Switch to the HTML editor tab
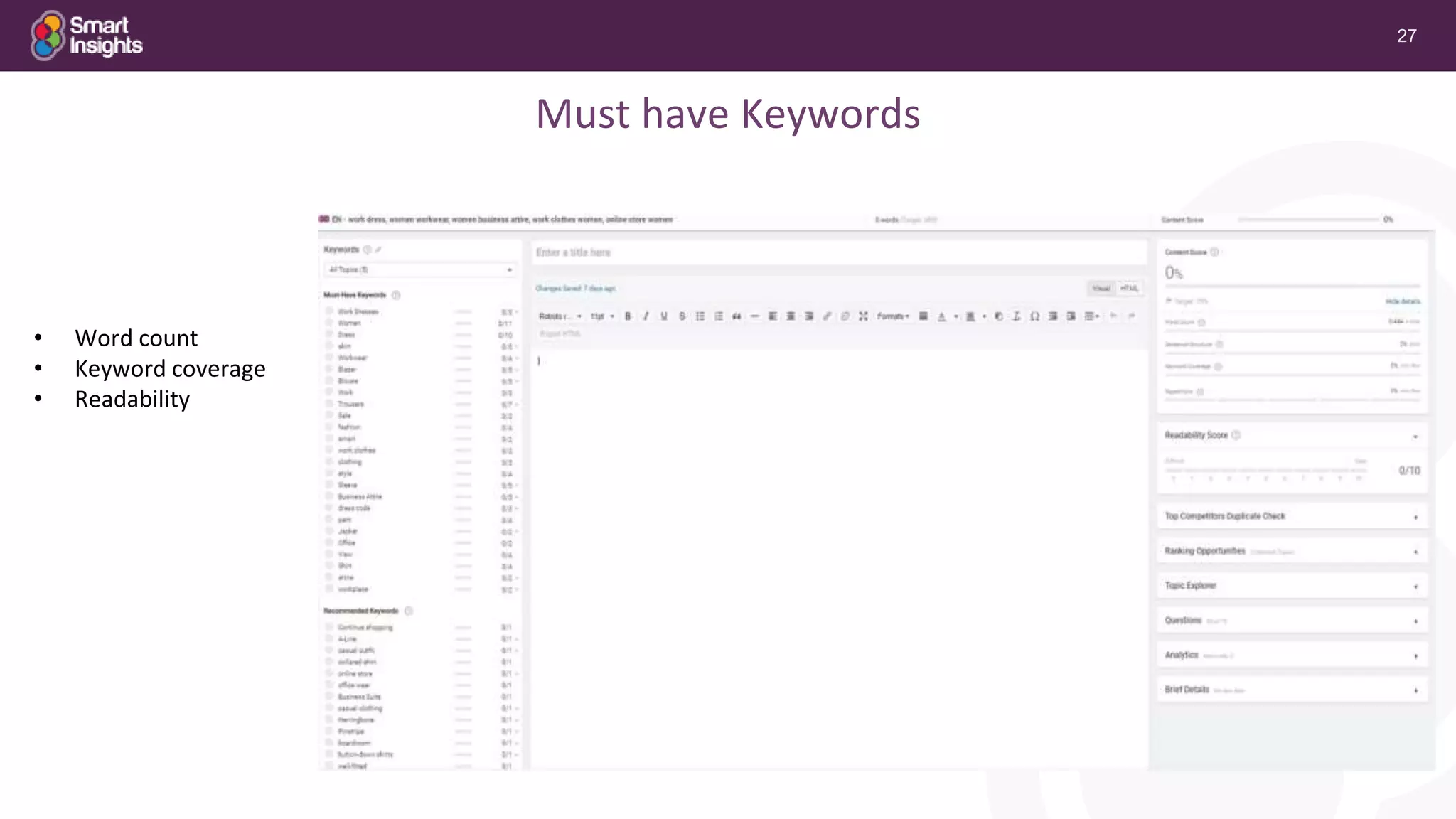Viewport: 1456px width, 819px height. point(1129,288)
